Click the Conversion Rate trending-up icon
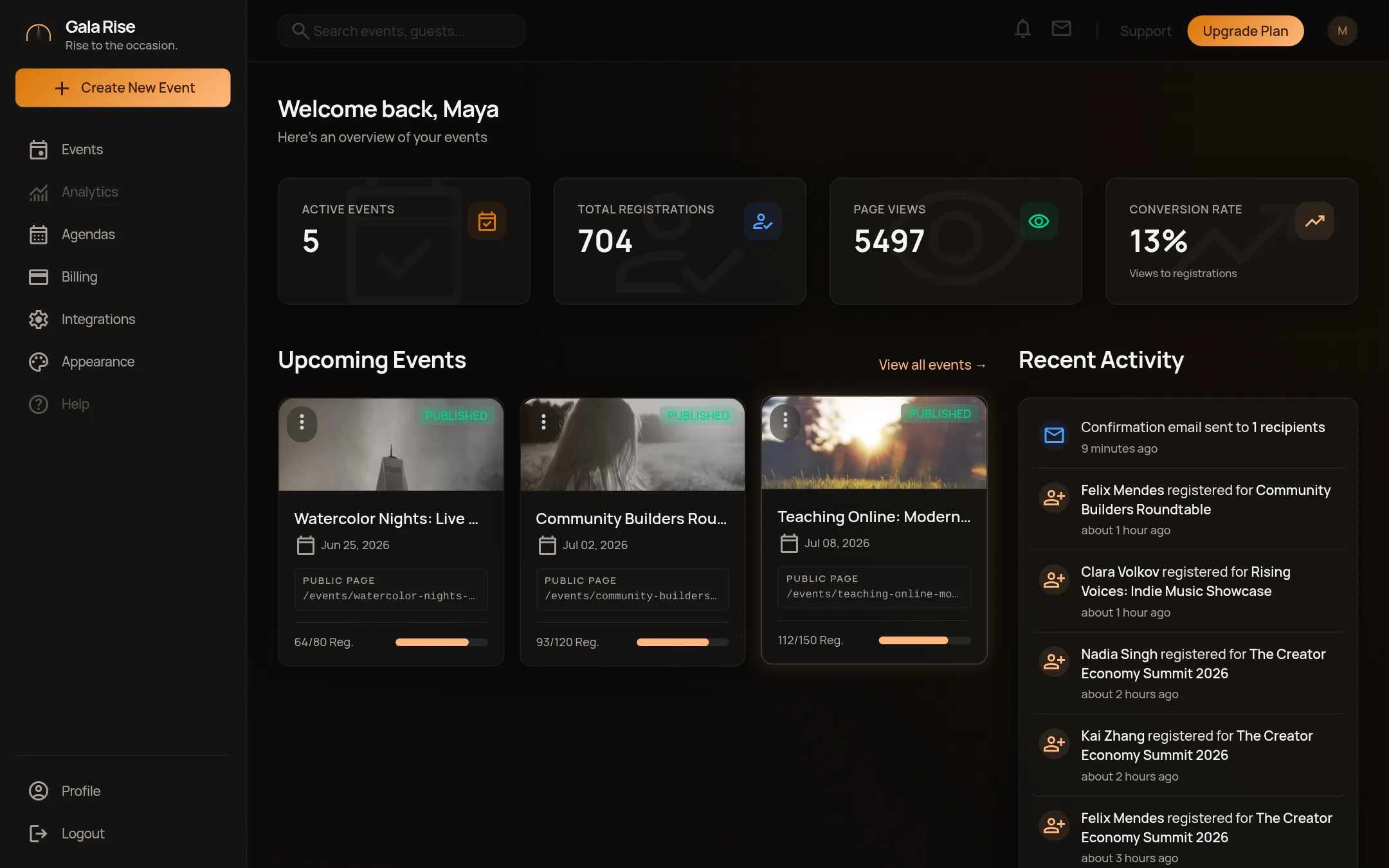Screen dimensions: 1389x868 coord(1314,221)
